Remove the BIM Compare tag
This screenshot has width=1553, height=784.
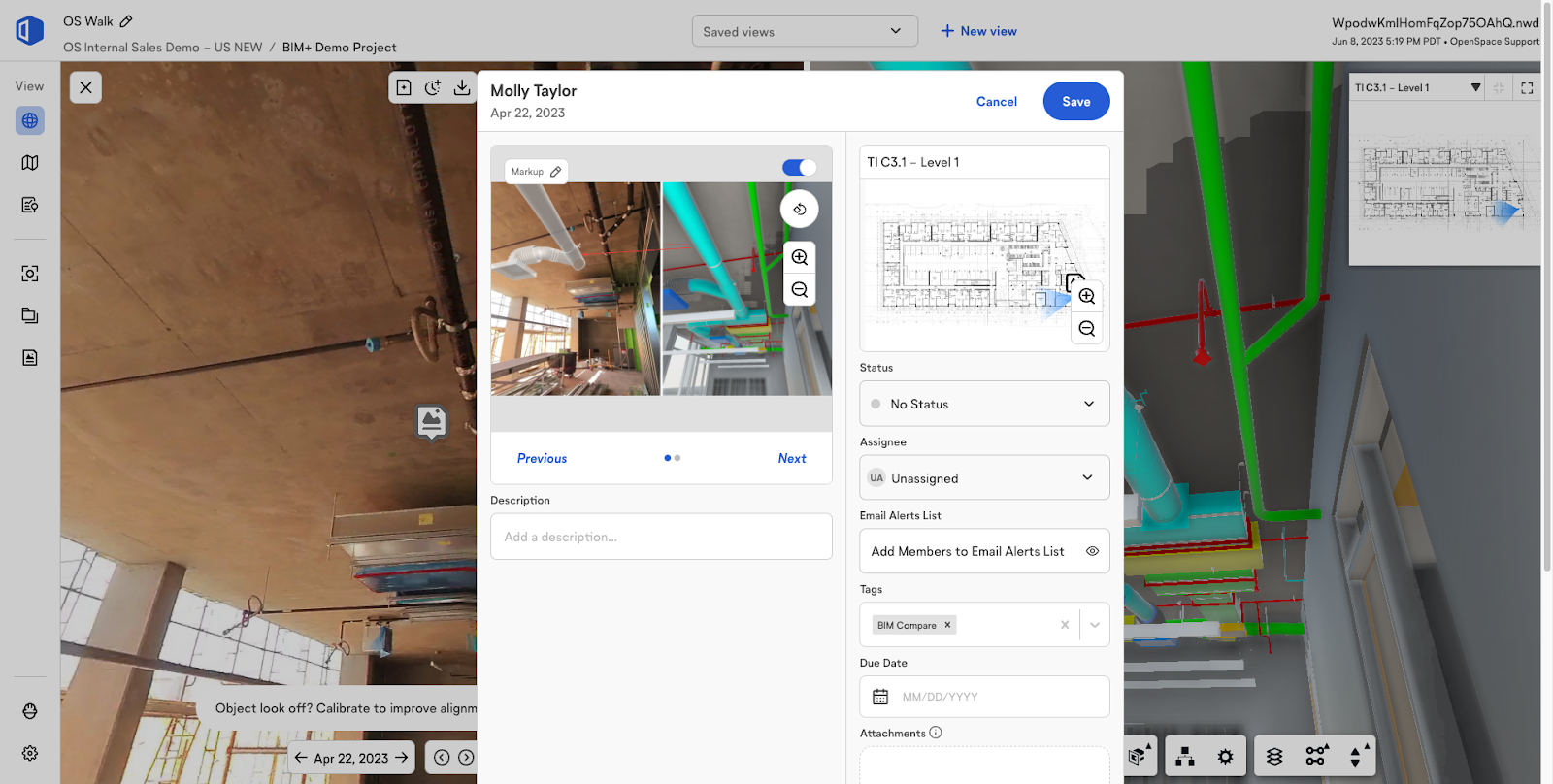pos(947,625)
